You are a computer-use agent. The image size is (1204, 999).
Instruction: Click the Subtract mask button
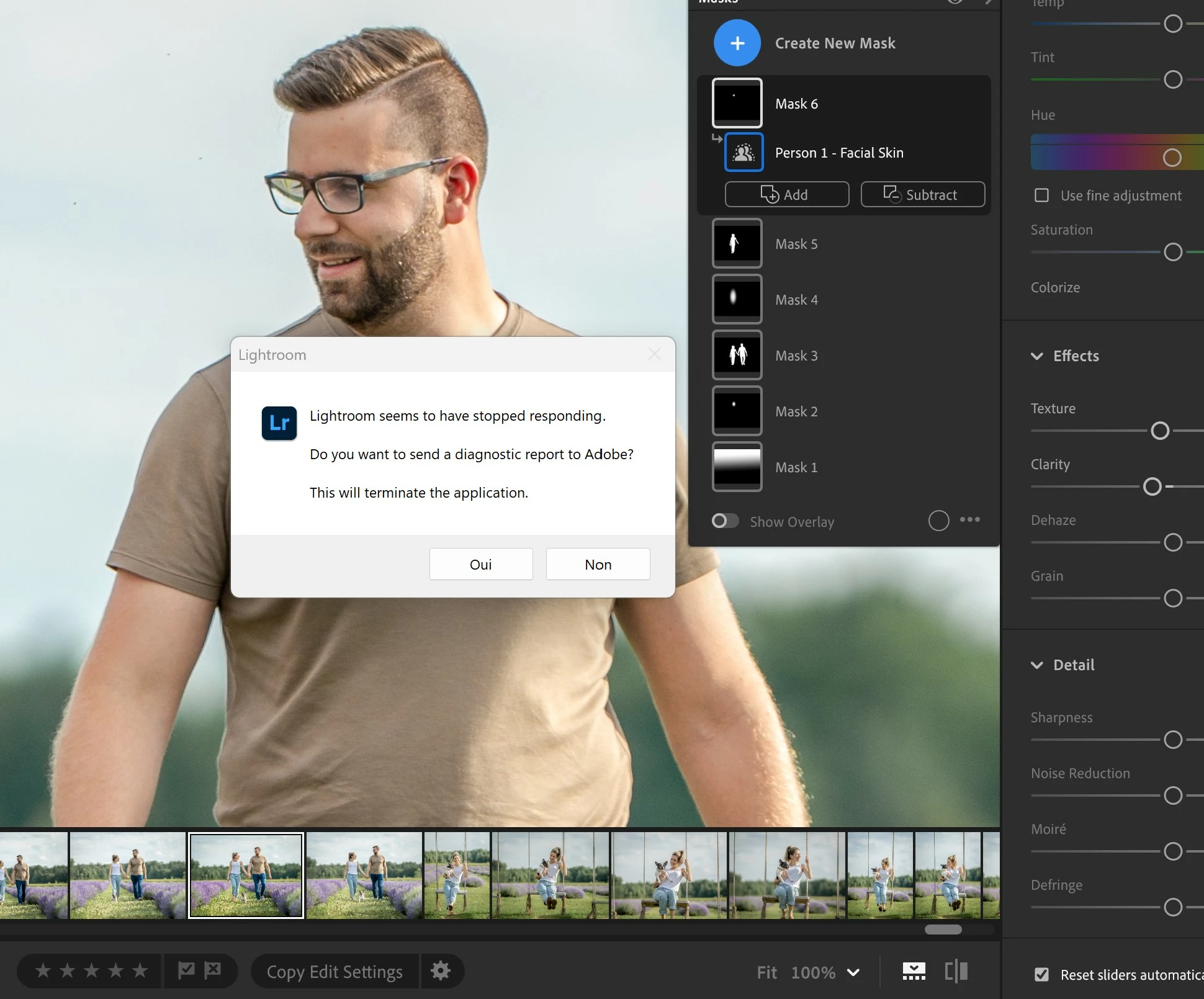[922, 195]
